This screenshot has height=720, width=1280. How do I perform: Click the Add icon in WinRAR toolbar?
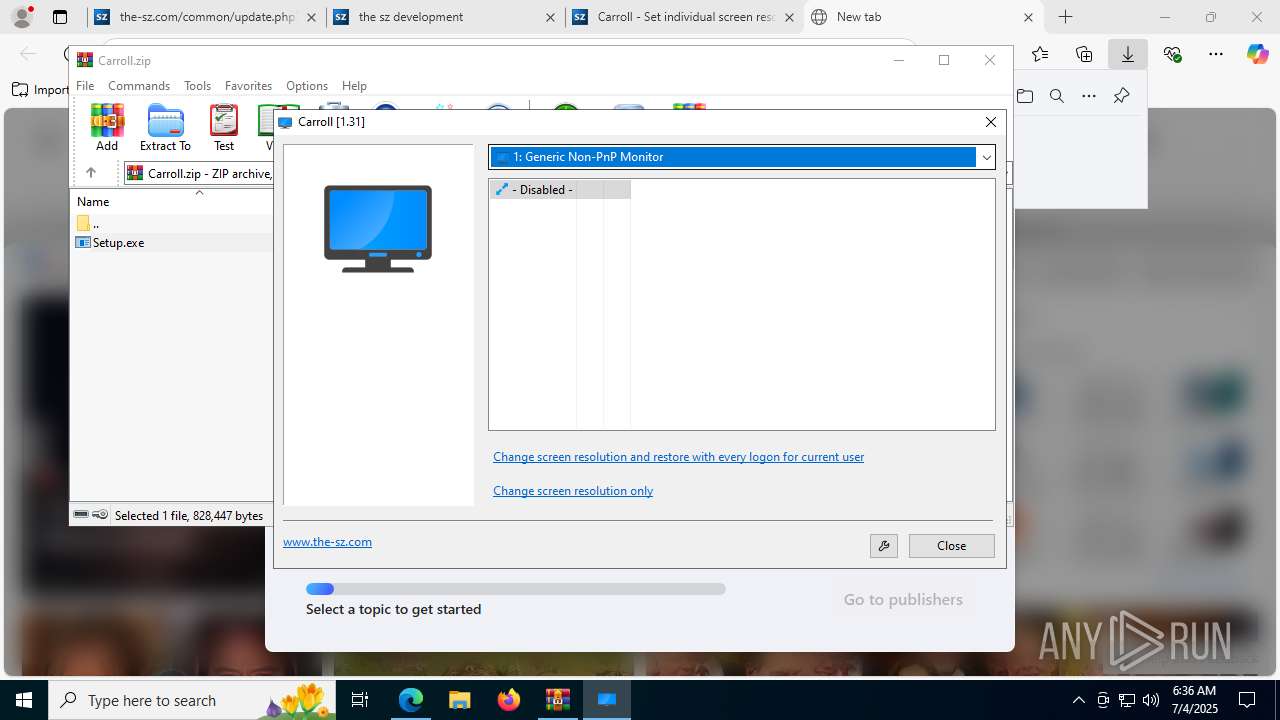click(107, 128)
